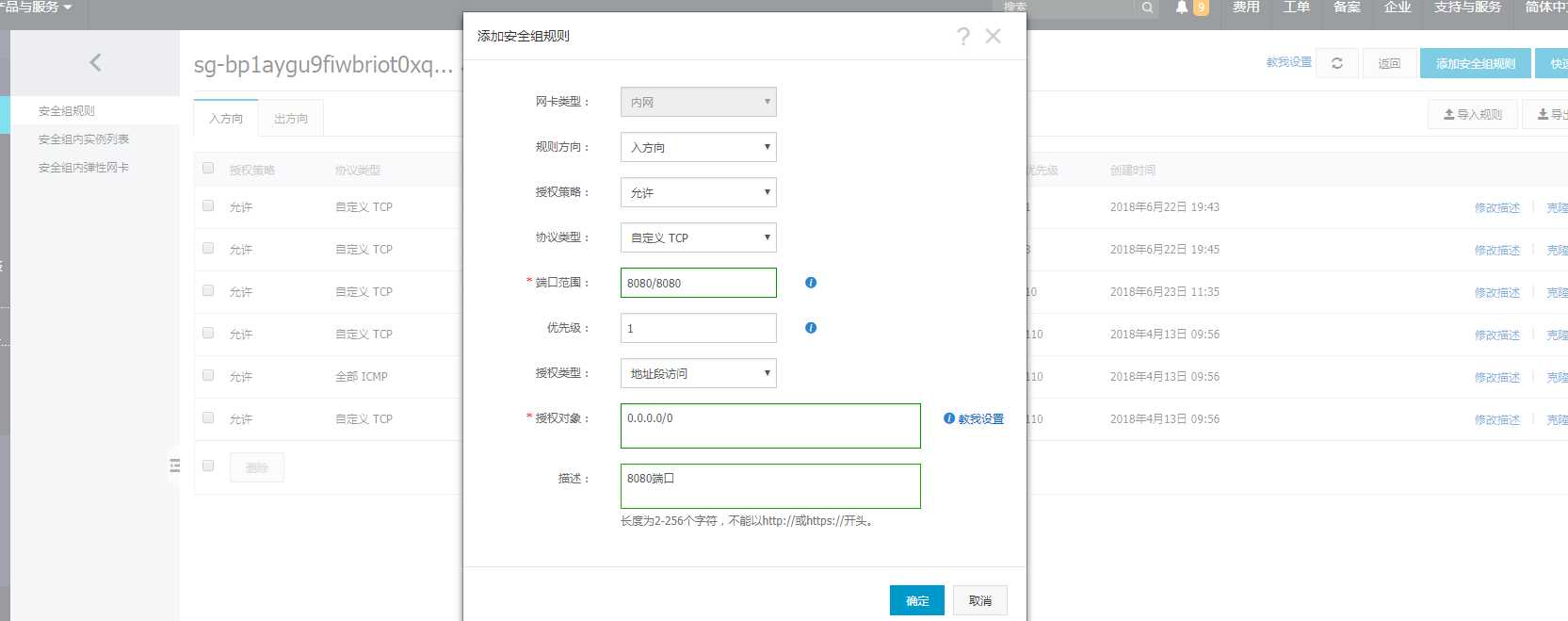
Task: Click 修改描述 for the 19:45 rule
Action: (x=1497, y=251)
